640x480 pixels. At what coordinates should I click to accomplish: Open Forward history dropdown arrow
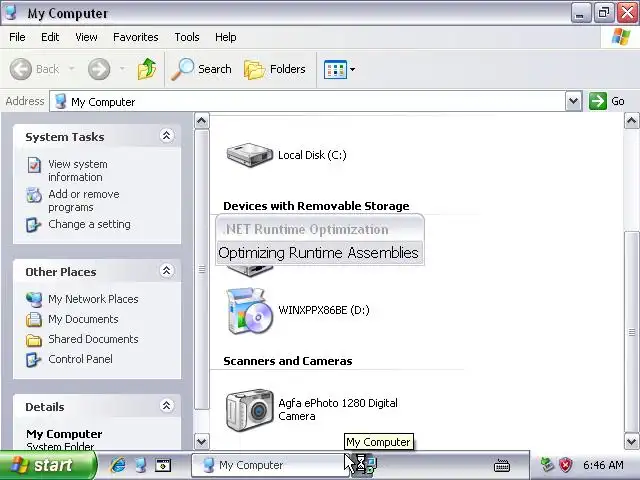tap(122, 69)
